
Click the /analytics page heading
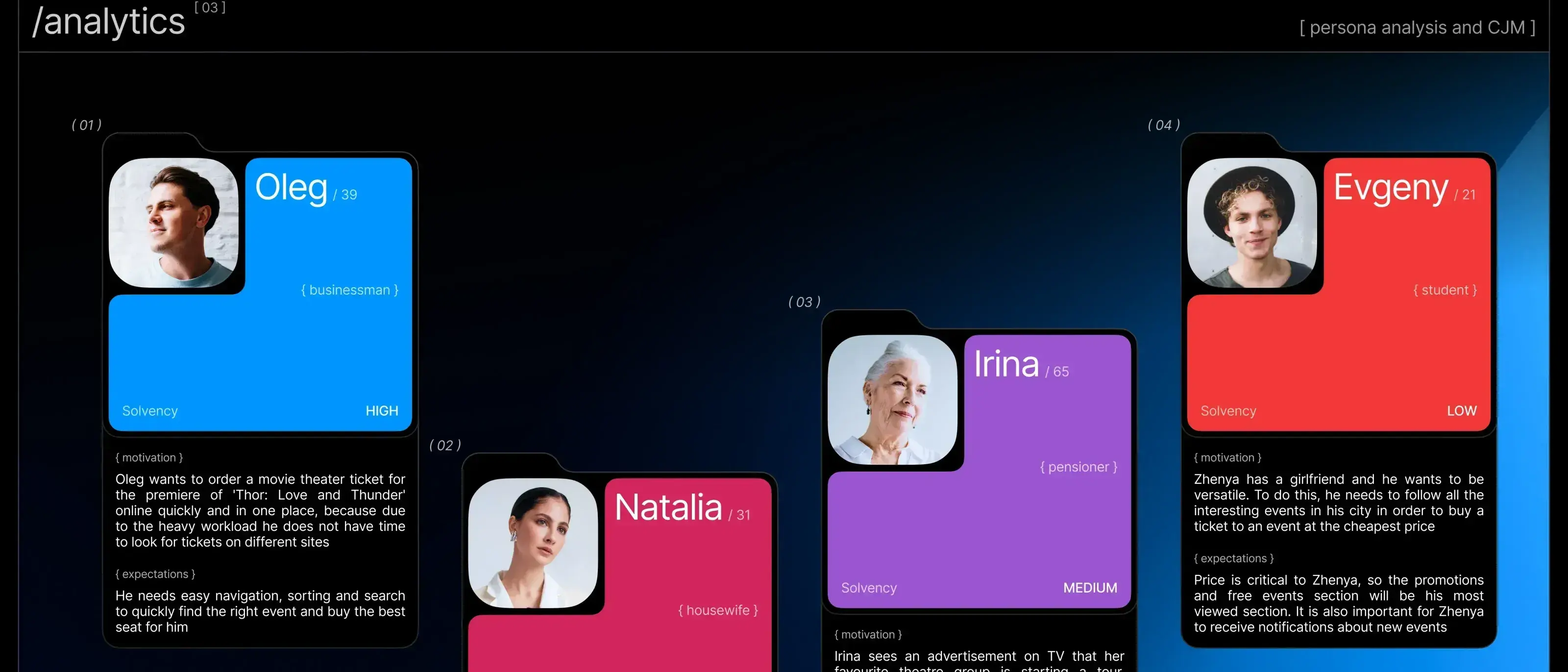pos(108,22)
